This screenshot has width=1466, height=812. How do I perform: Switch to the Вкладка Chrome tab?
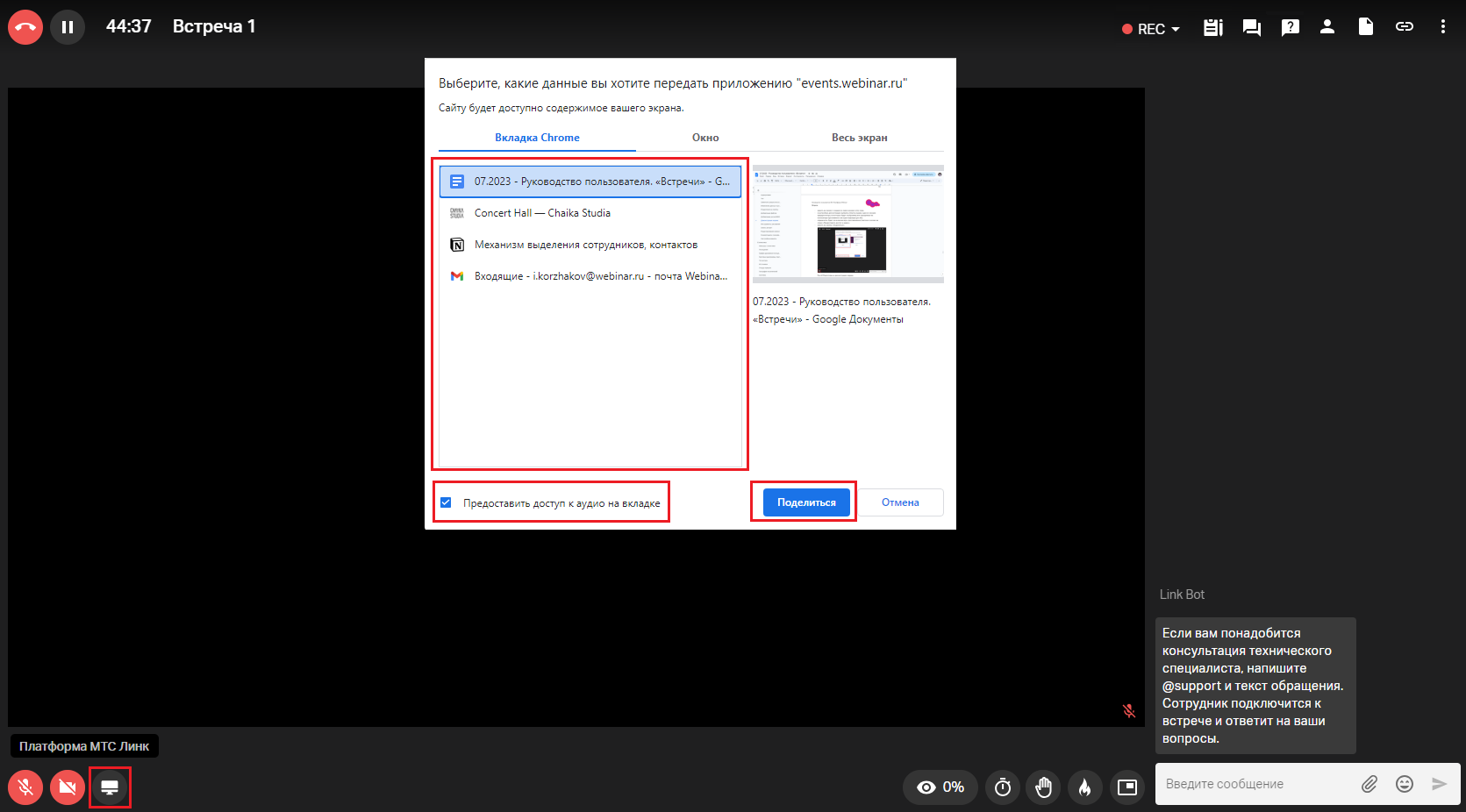coord(537,138)
